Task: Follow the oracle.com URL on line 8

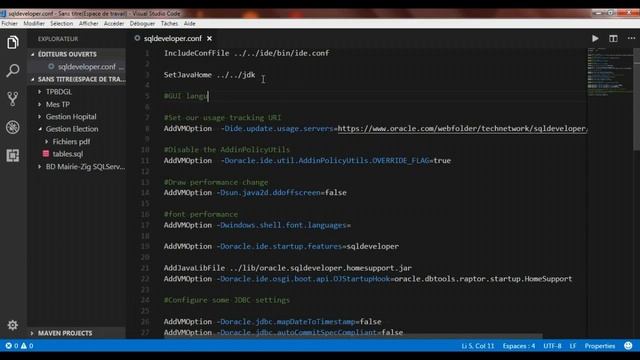Action: click(x=462, y=129)
